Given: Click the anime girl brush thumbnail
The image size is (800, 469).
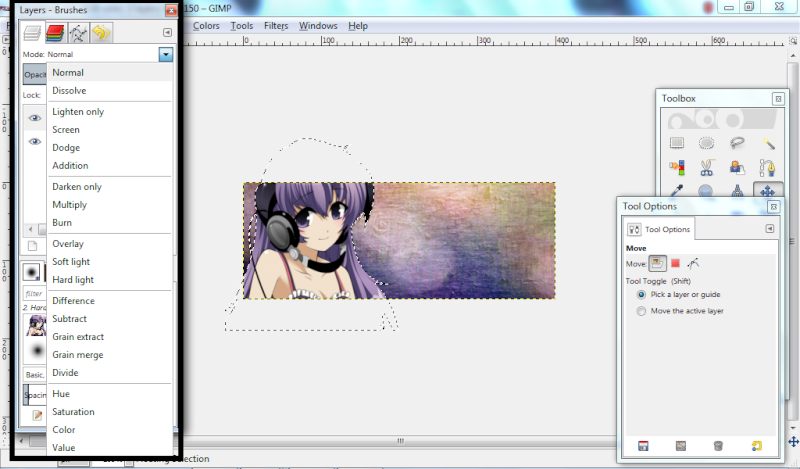Looking at the screenshot, I should click(x=36, y=326).
